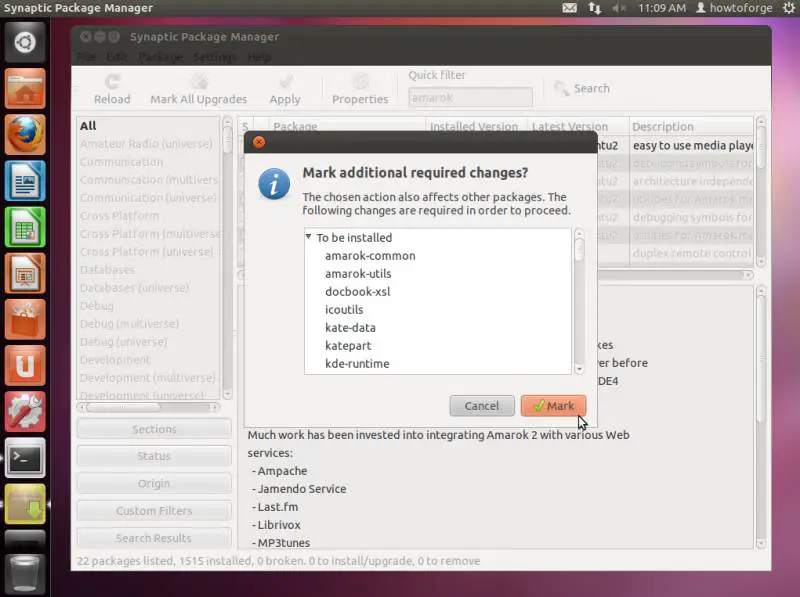Select amarok-utils in the list
This screenshot has width=800, height=597.
pos(358,273)
